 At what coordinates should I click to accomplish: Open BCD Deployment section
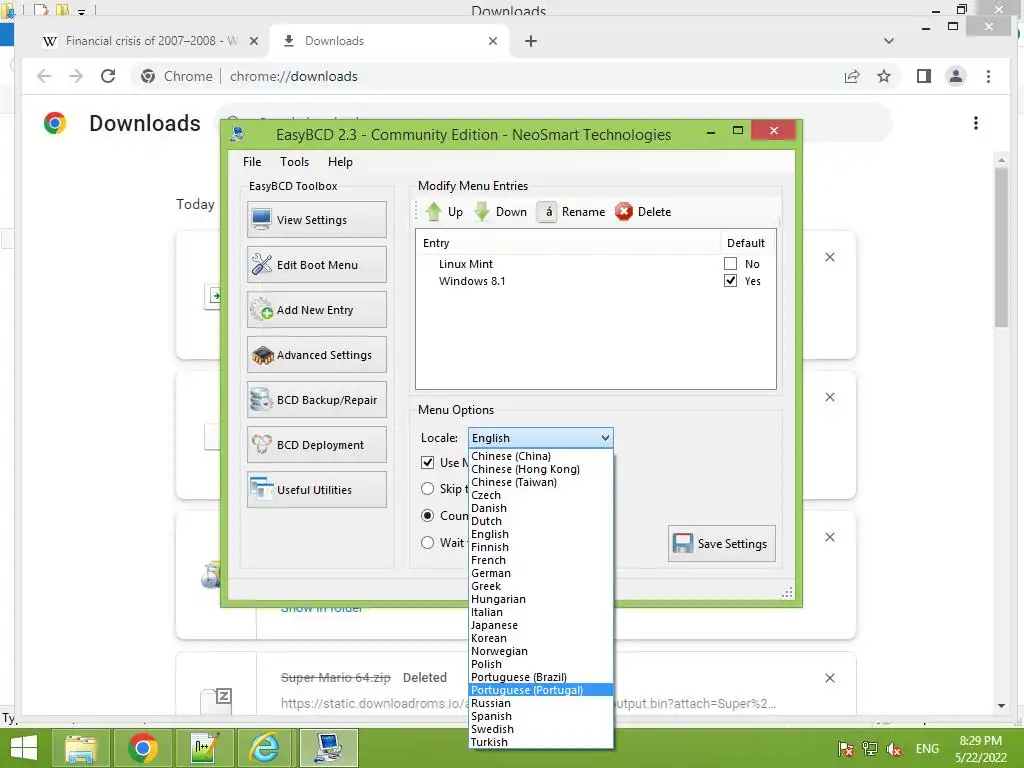coord(317,445)
